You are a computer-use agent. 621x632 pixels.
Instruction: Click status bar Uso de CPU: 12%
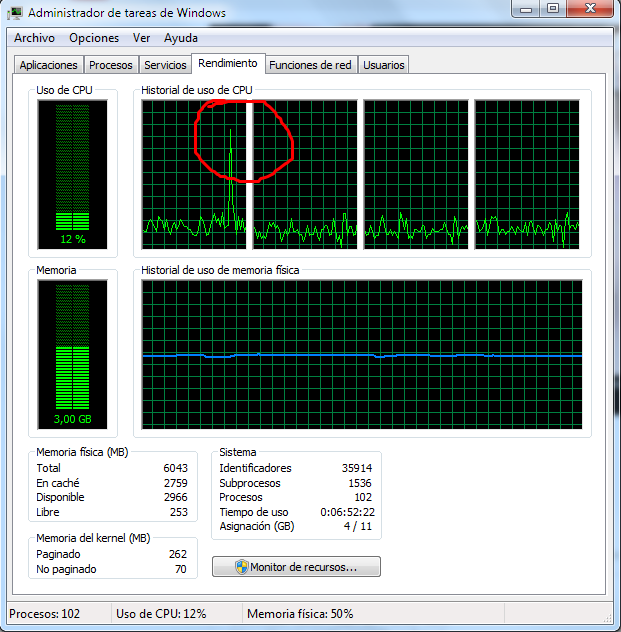click(x=161, y=613)
